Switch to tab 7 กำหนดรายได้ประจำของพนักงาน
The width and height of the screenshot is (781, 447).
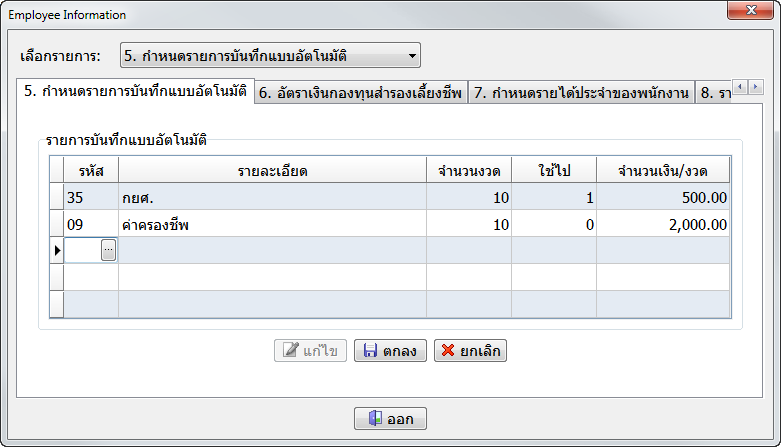point(581,93)
